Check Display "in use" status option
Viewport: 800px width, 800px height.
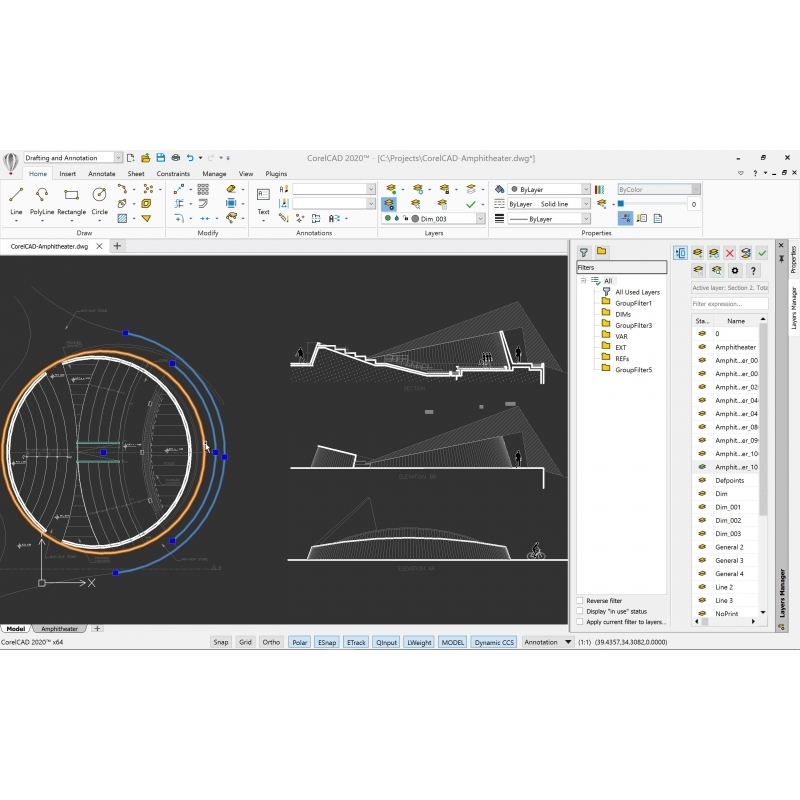point(580,611)
